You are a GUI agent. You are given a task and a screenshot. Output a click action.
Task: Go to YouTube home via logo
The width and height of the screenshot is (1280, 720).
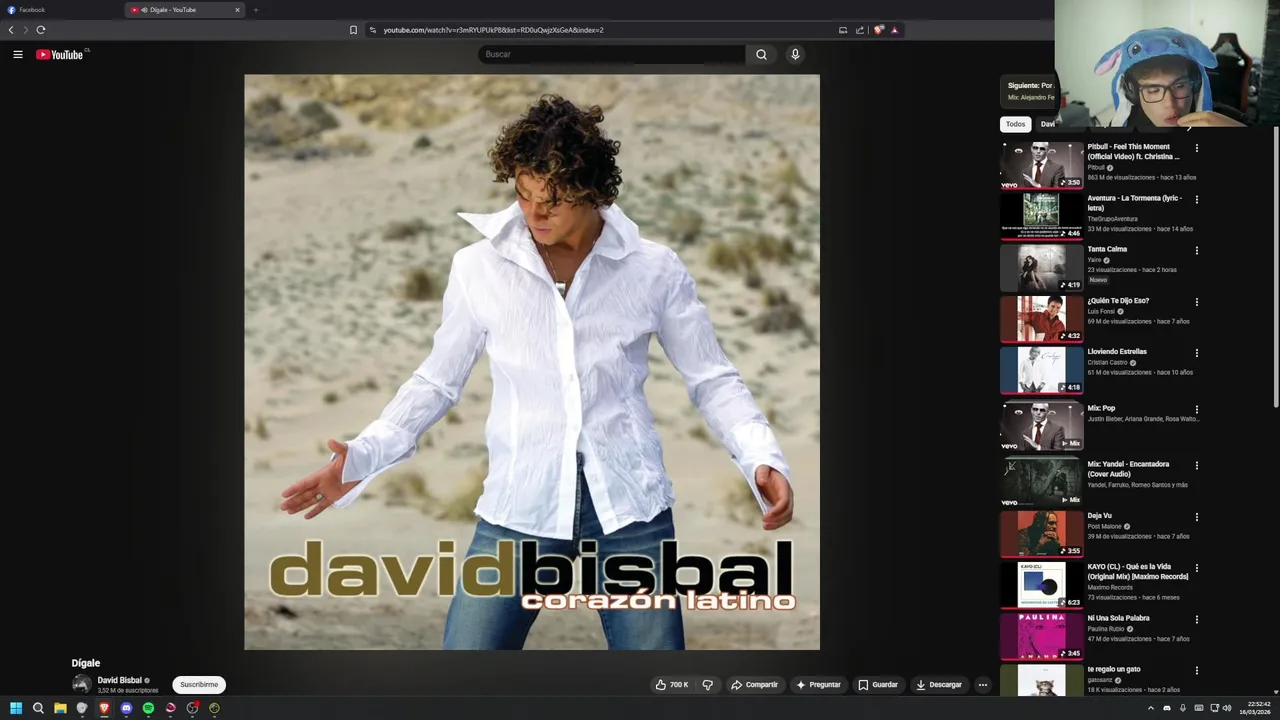coord(60,54)
